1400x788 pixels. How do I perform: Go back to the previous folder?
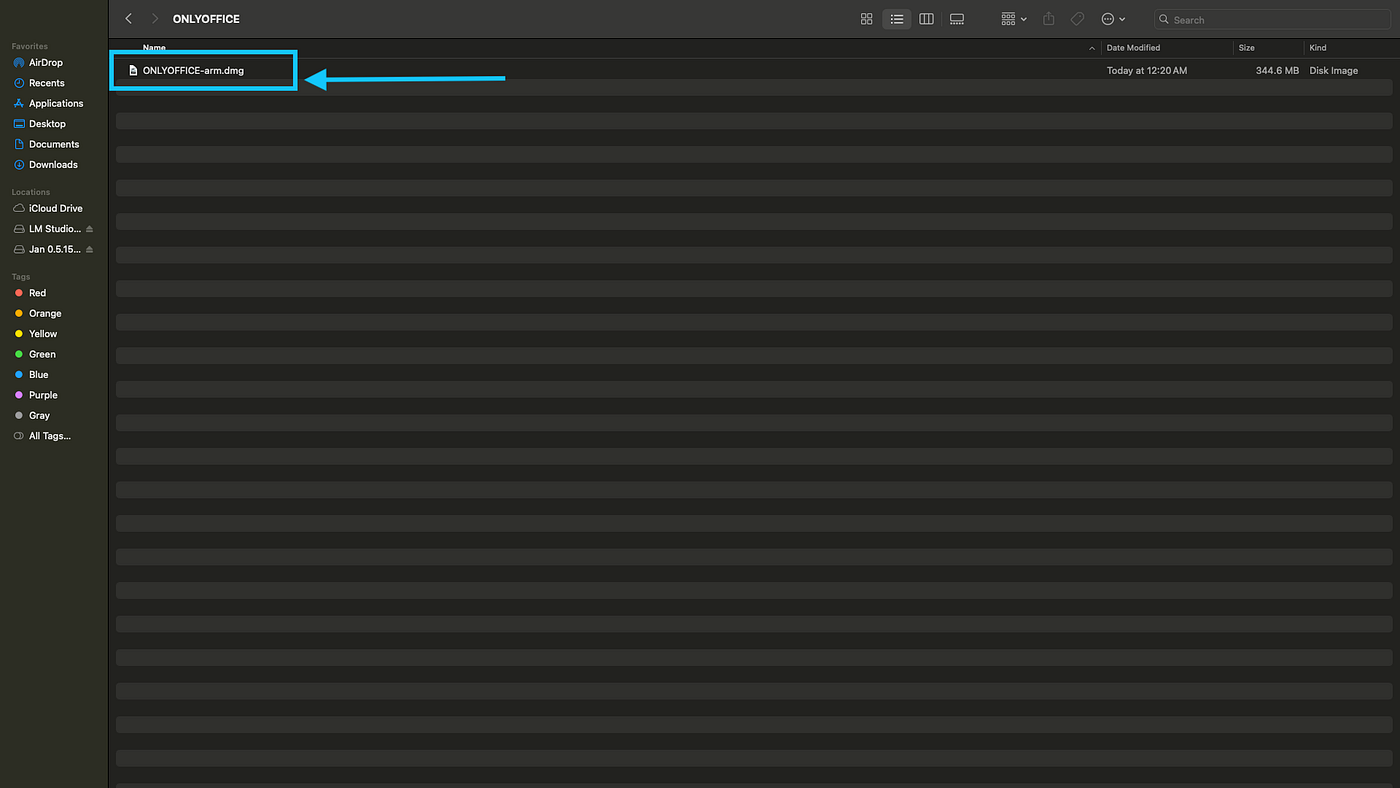point(129,19)
